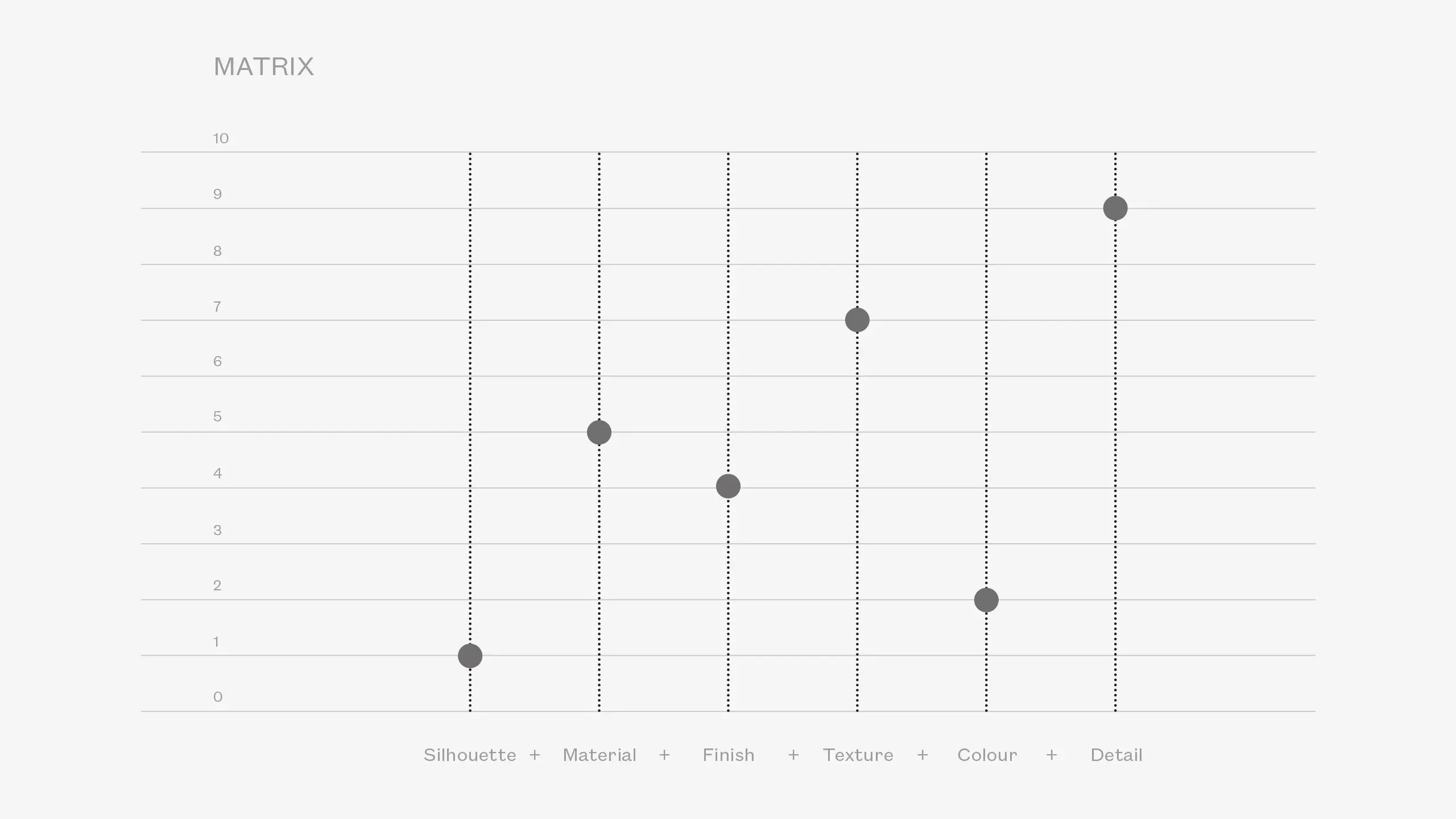This screenshot has height=819, width=1456.
Task: Select the Colour axis label
Action: point(987,755)
